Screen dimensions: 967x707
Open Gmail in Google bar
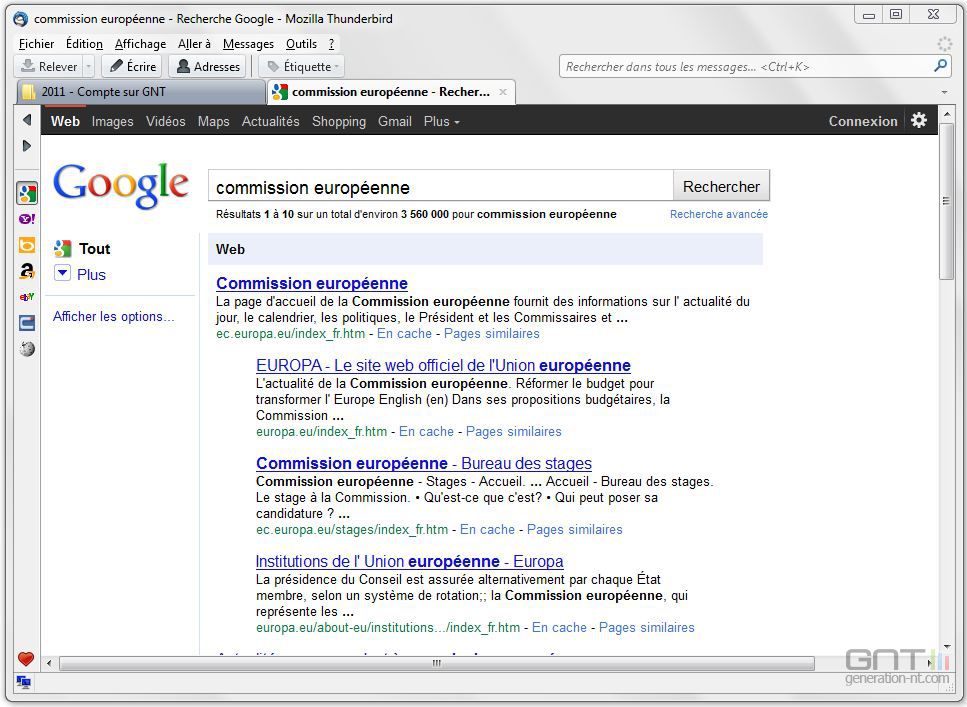pyautogui.click(x=395, y=122)
